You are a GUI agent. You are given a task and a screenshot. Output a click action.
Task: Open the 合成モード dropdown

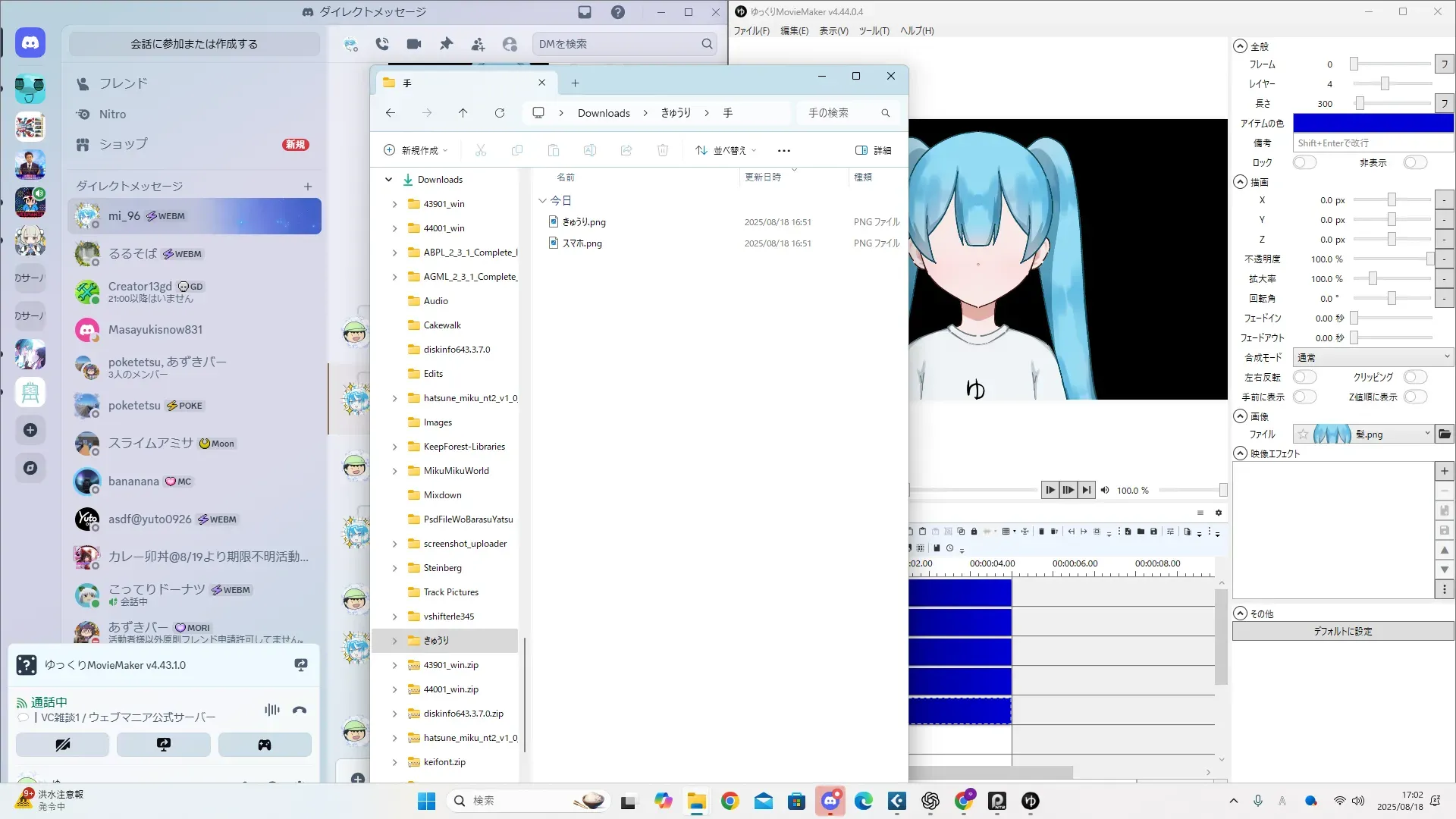(x=1373, y=357)
